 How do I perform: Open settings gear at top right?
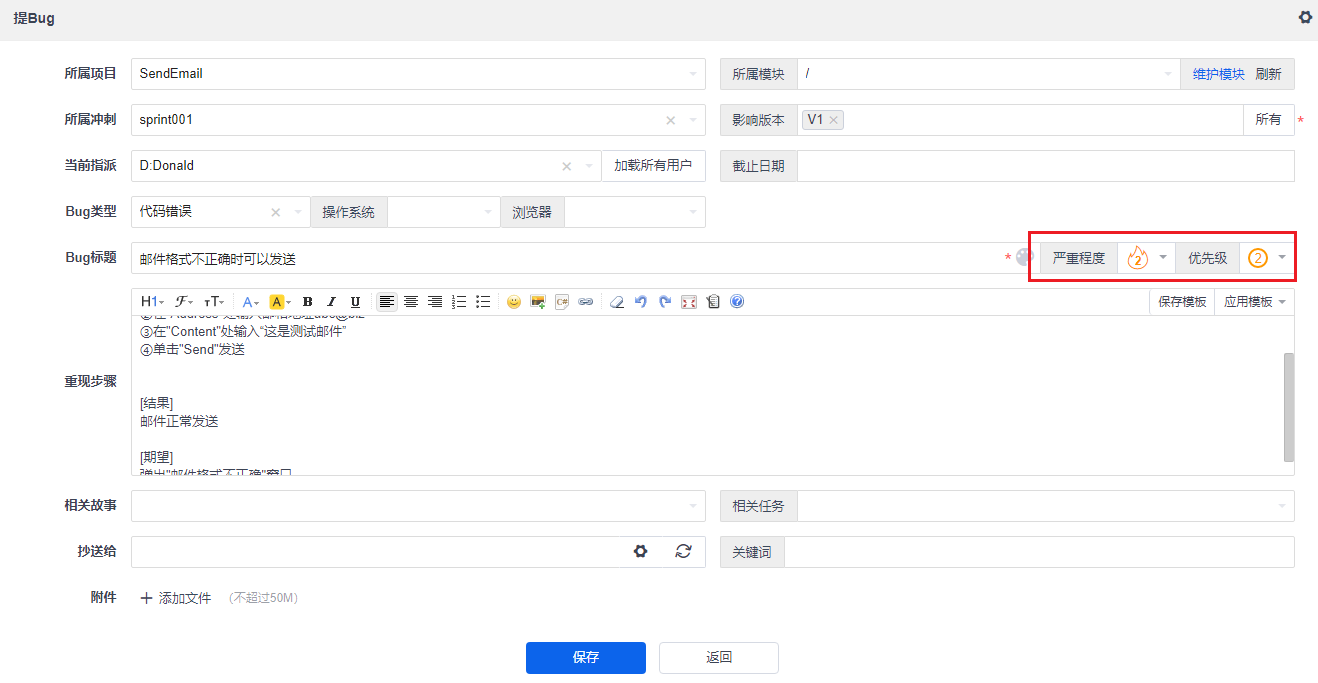[x=1305, y=17]
